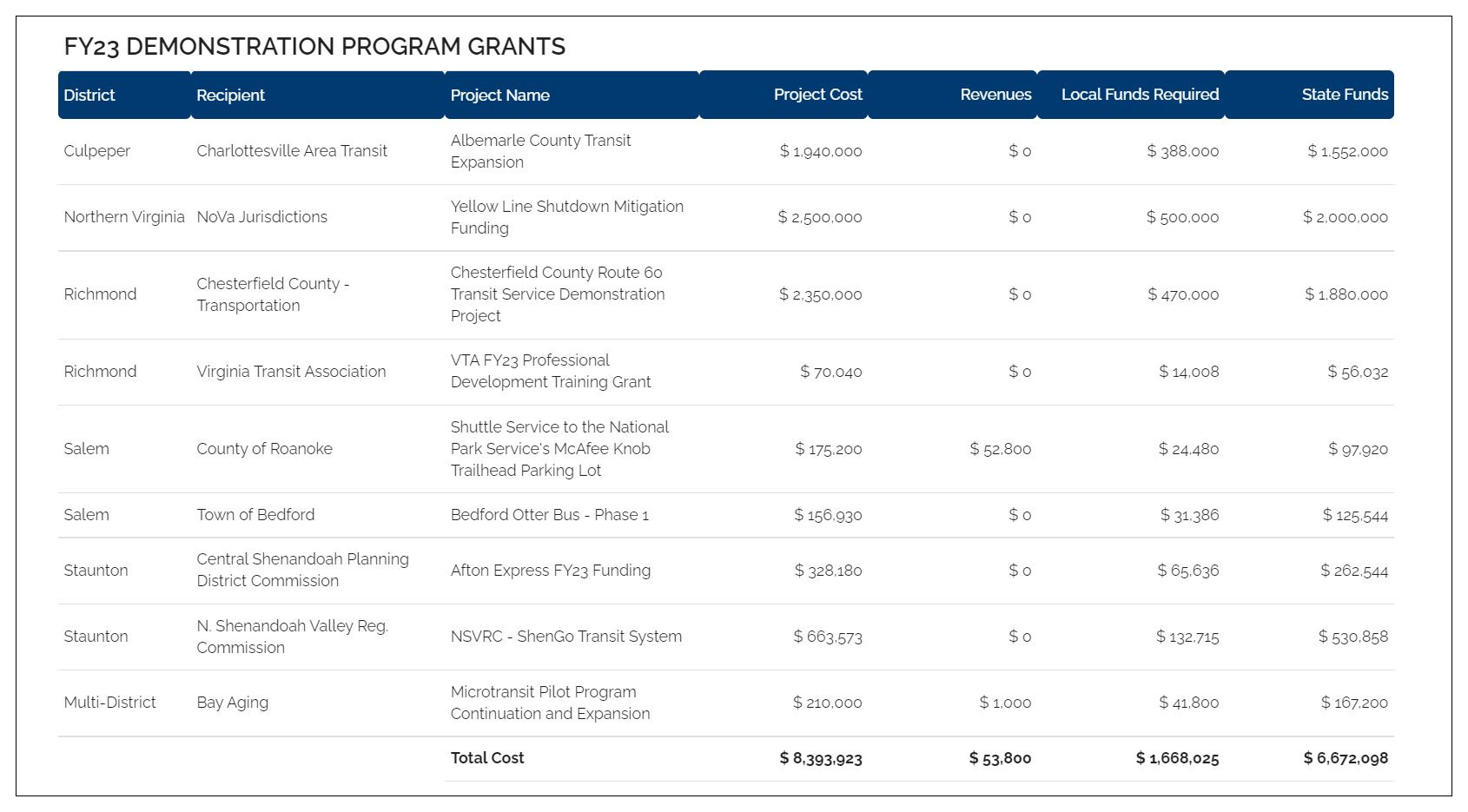
Task: Select the $ 1,000 revenues value
Action: (x=1006, y=703)
